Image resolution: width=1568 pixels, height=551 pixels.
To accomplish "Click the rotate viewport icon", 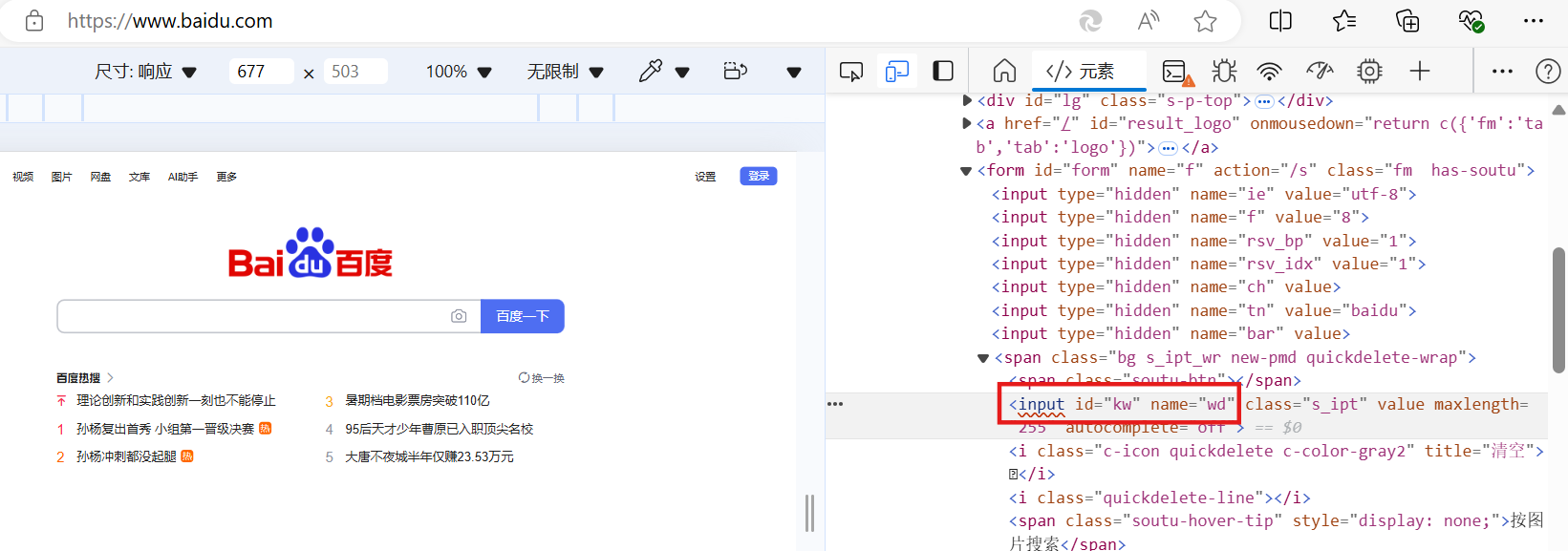I will 735,72.
